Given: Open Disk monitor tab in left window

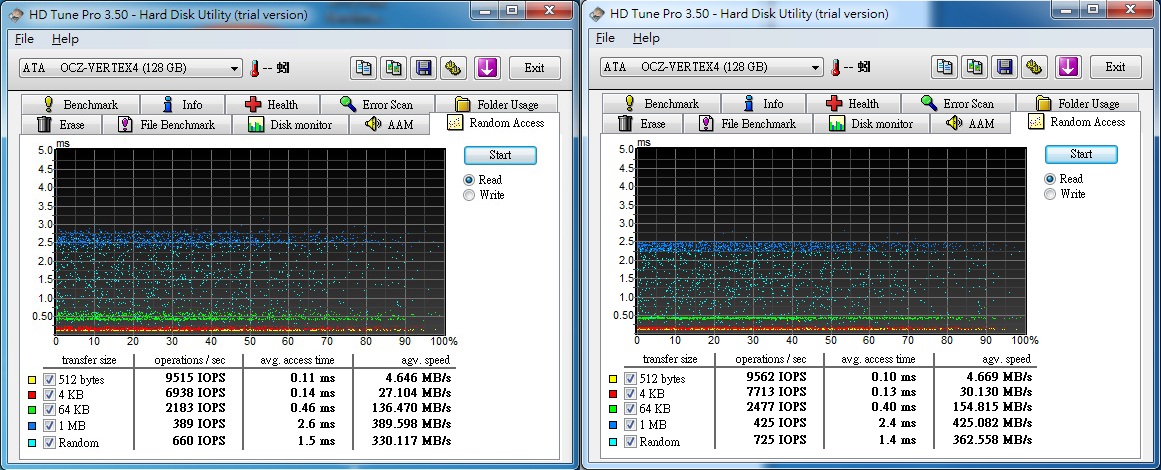Looking at the screenshot, I should click(x=290, y=124).
